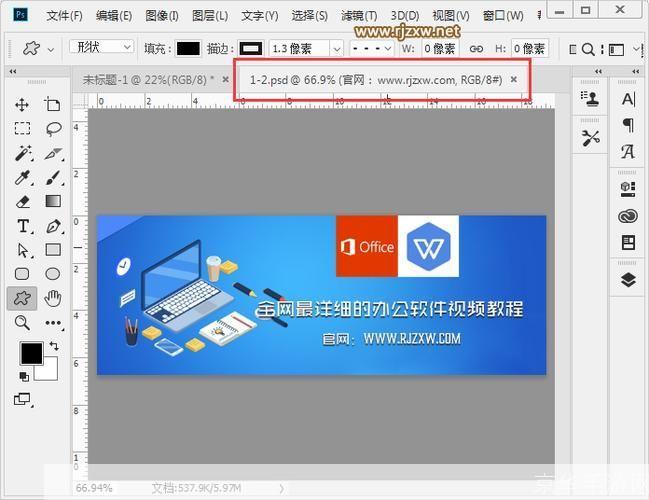Close the 1-2.psd document tab
This screenshot has width=649, height=500.
pyautogui.click(x=514, y=79)
